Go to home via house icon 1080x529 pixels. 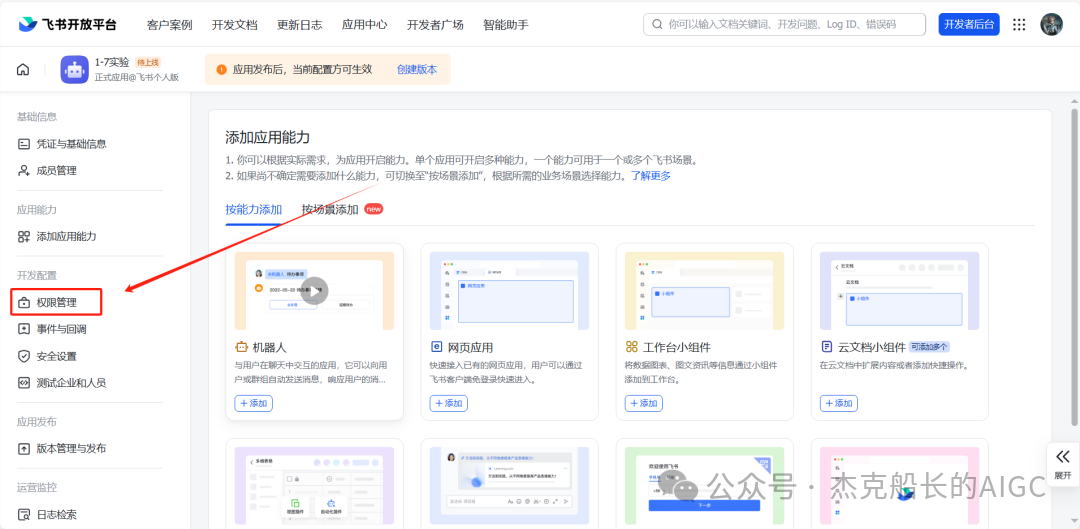pyautogui.click(x=23, y=70)
